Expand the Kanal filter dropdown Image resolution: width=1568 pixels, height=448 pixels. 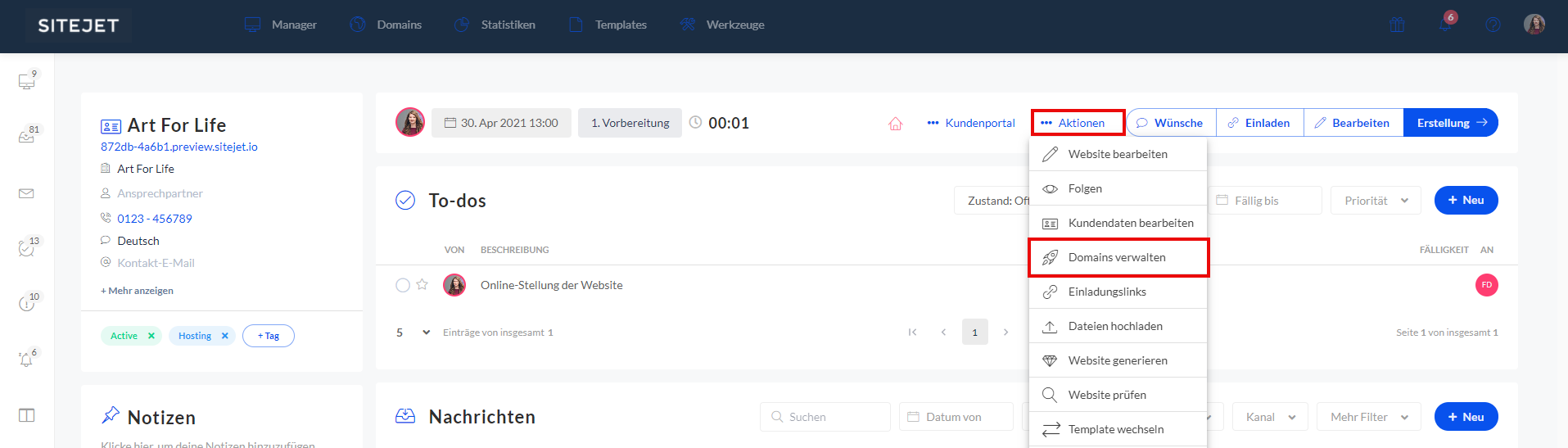pyautogui.click(x=1270, y=417)
